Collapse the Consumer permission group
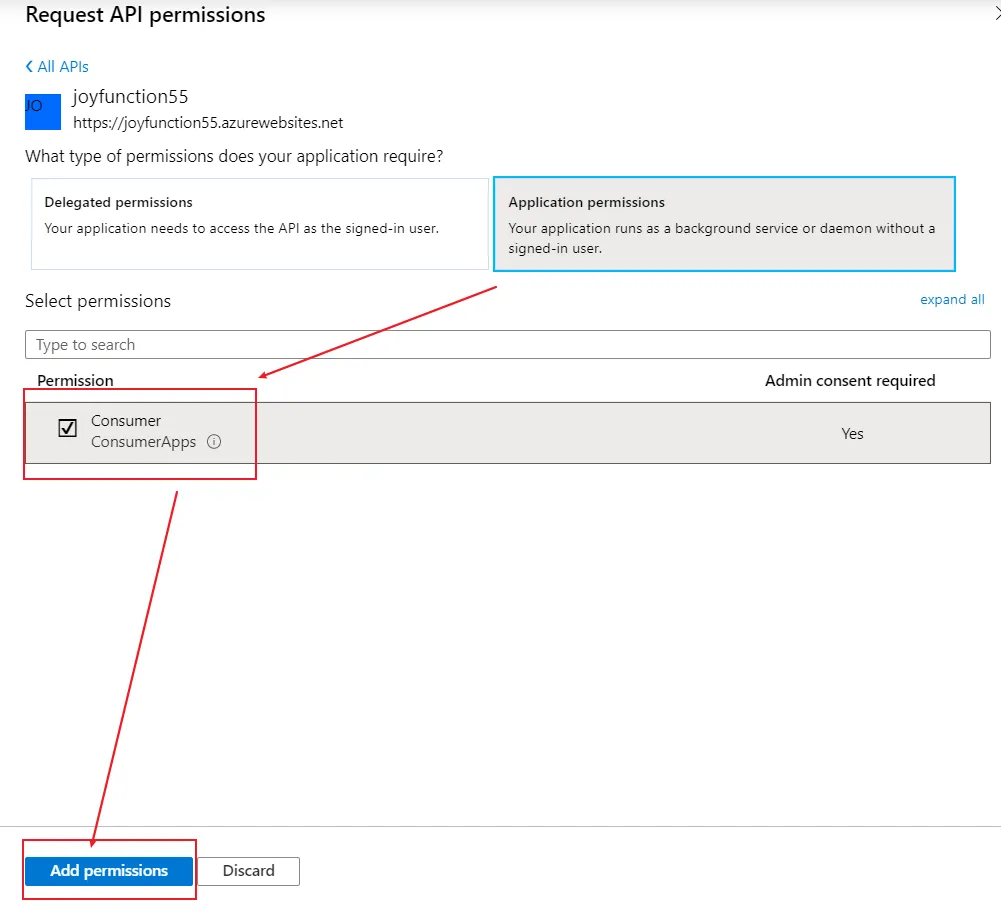Screen dimensions: 1001x913 tap(126, 421)
